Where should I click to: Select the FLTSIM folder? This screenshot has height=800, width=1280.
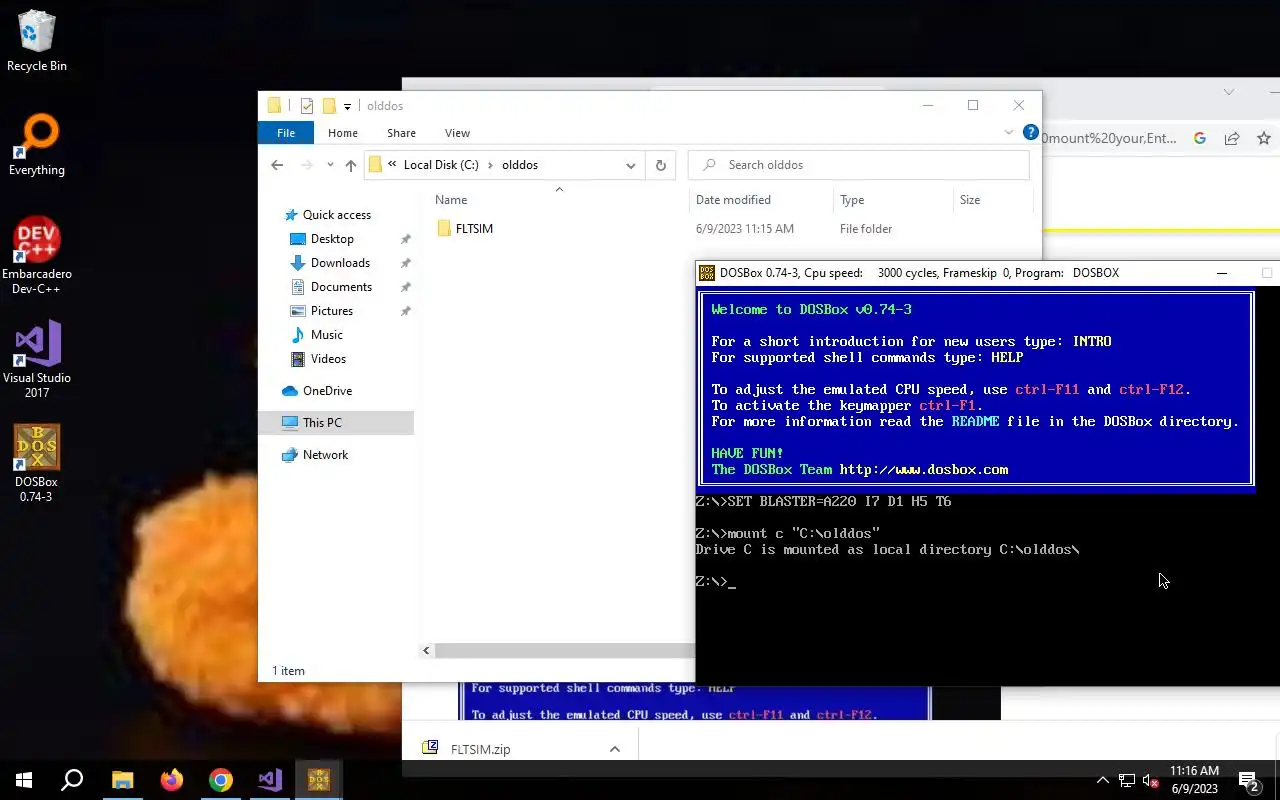[474, 229]
